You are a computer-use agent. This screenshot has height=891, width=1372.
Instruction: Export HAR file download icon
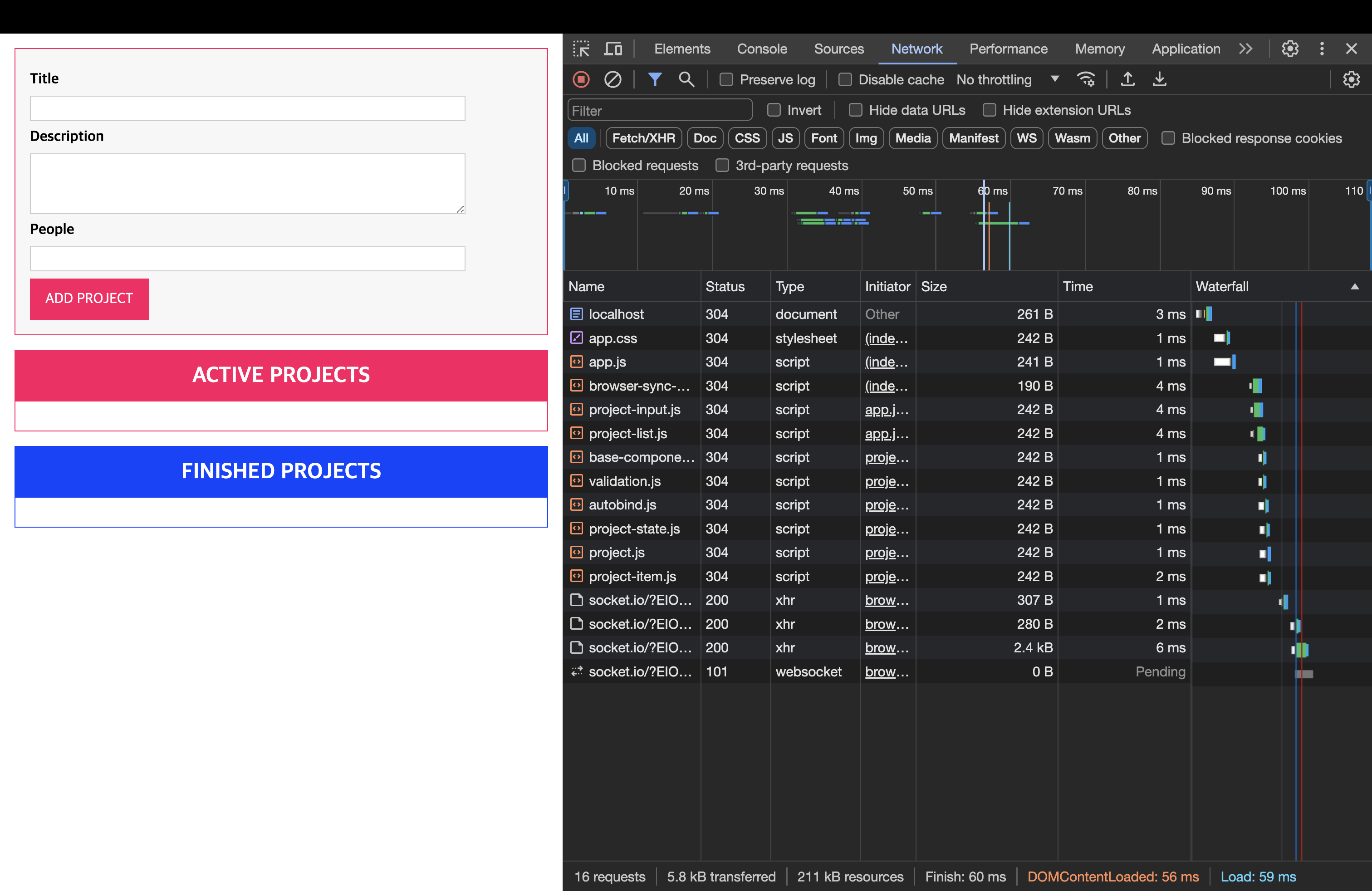click(1159, 79)
